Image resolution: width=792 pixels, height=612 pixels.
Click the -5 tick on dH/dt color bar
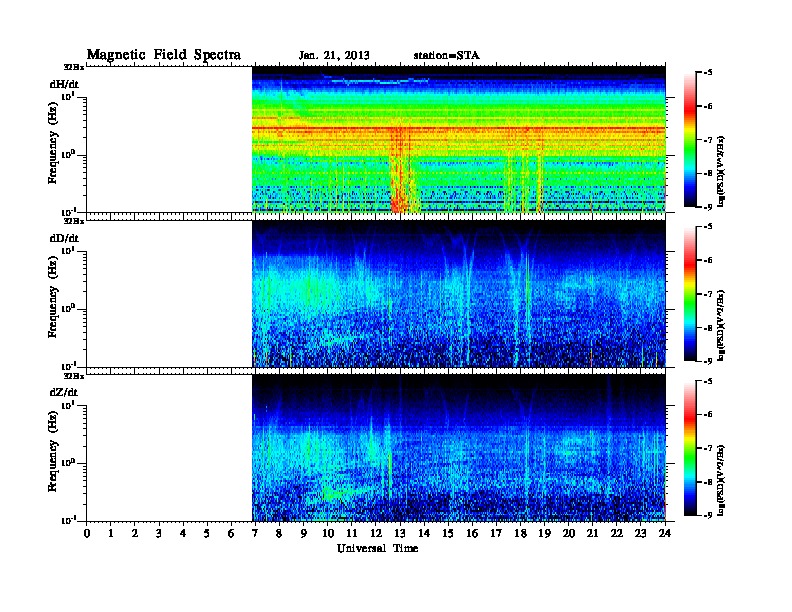pyautogui.click(x=708, y=73)
